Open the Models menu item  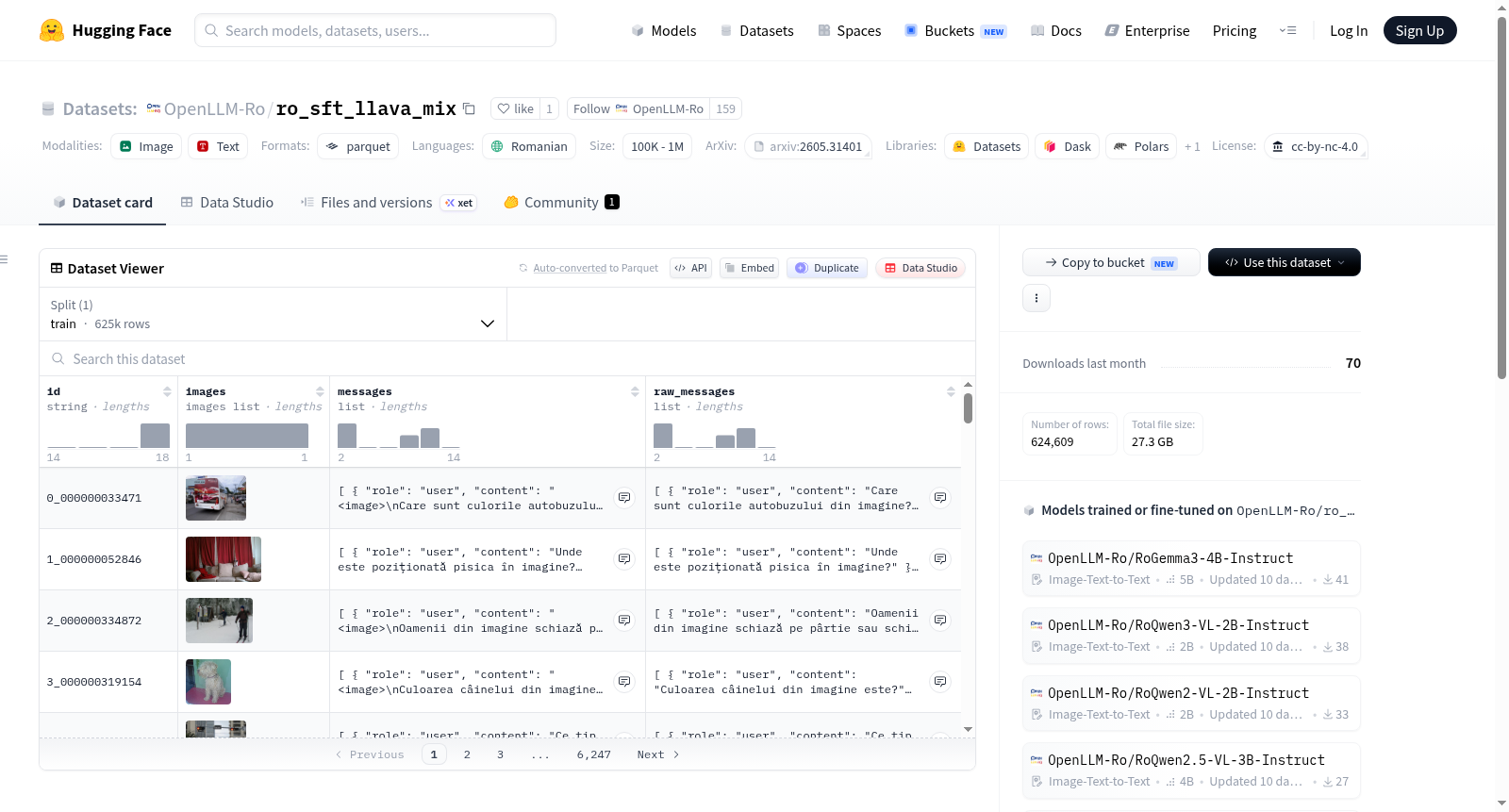[x=664, y=30]
